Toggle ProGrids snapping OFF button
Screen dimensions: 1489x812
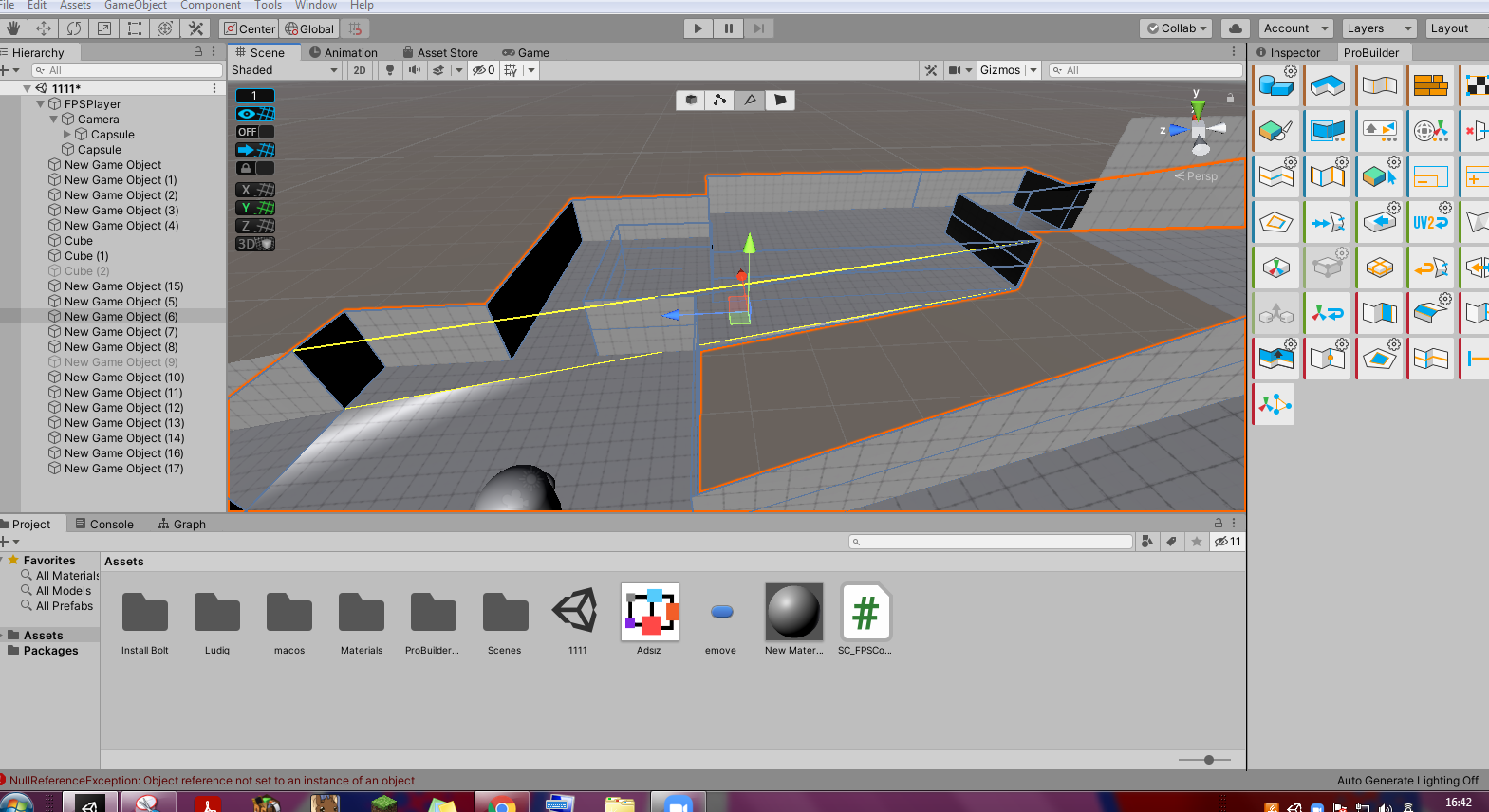[255, 132]
